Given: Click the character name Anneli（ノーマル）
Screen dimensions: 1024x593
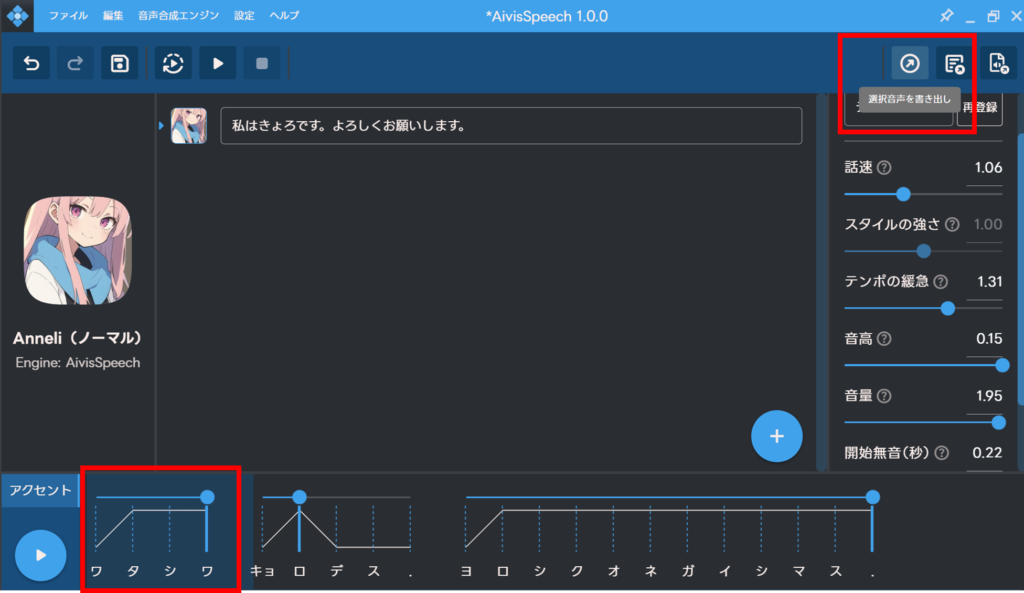Looking at the screenshot, I should click(x=78, y=338).
